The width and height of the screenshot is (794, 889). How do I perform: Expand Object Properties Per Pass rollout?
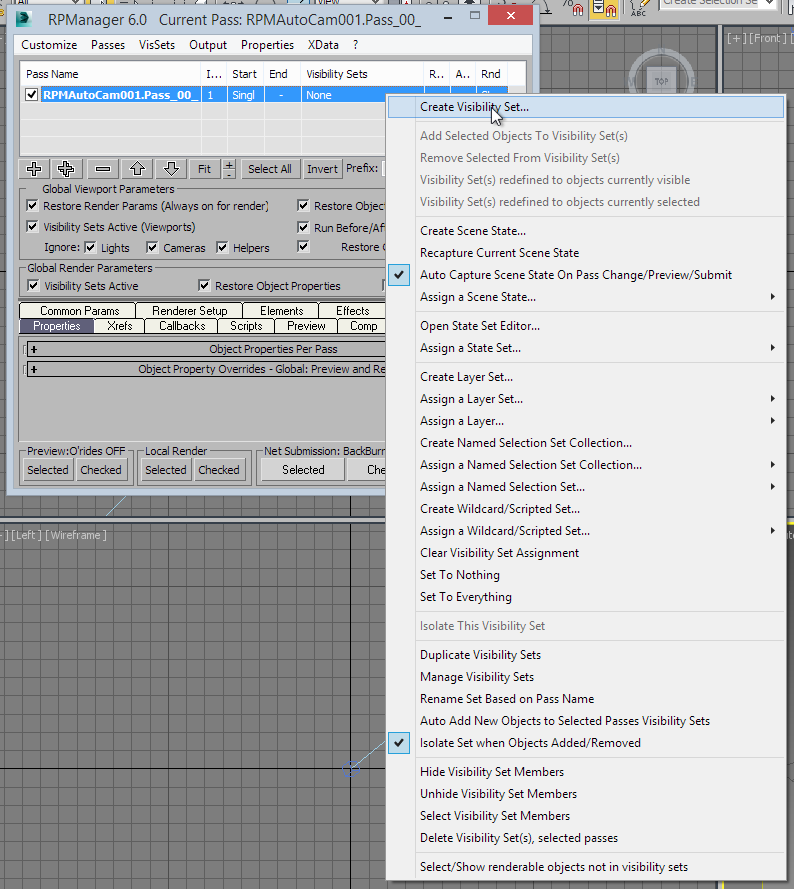pos(33,350)
